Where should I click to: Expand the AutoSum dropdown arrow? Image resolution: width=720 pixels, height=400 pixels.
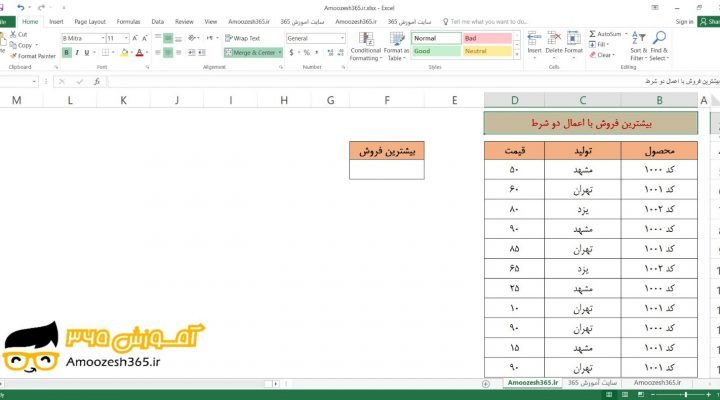point(625,34)
